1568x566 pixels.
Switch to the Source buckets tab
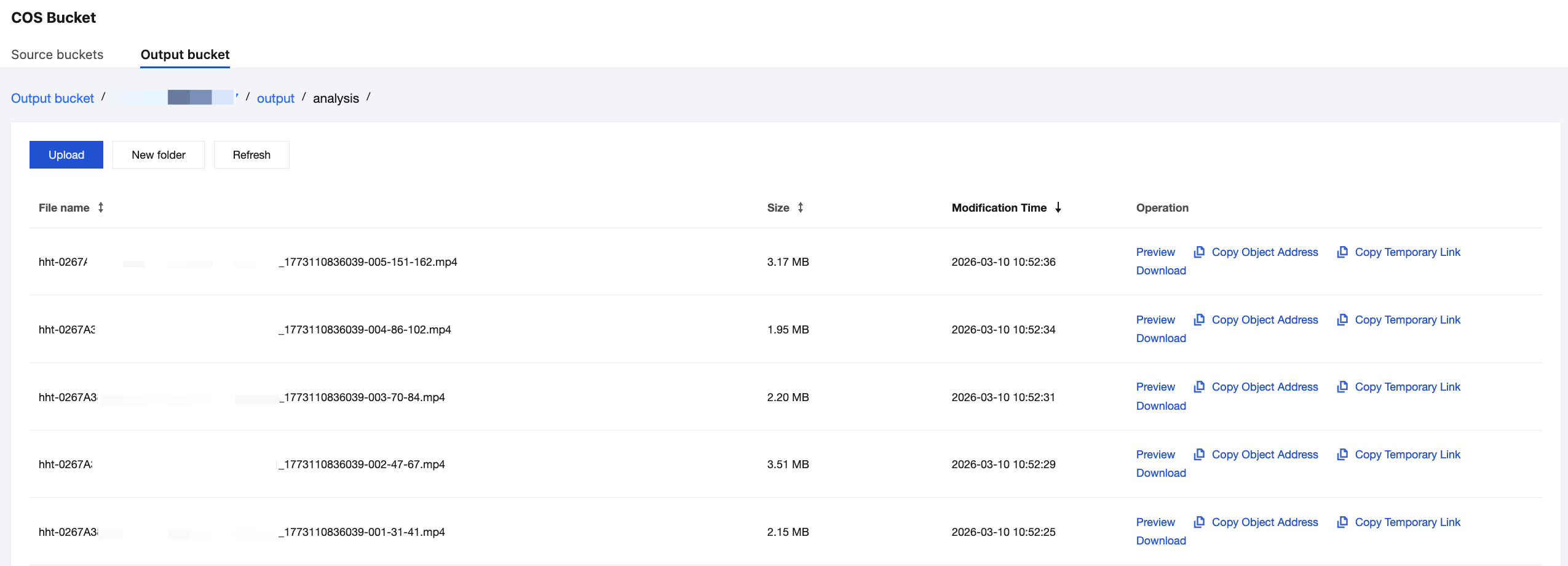click(57, 55)
